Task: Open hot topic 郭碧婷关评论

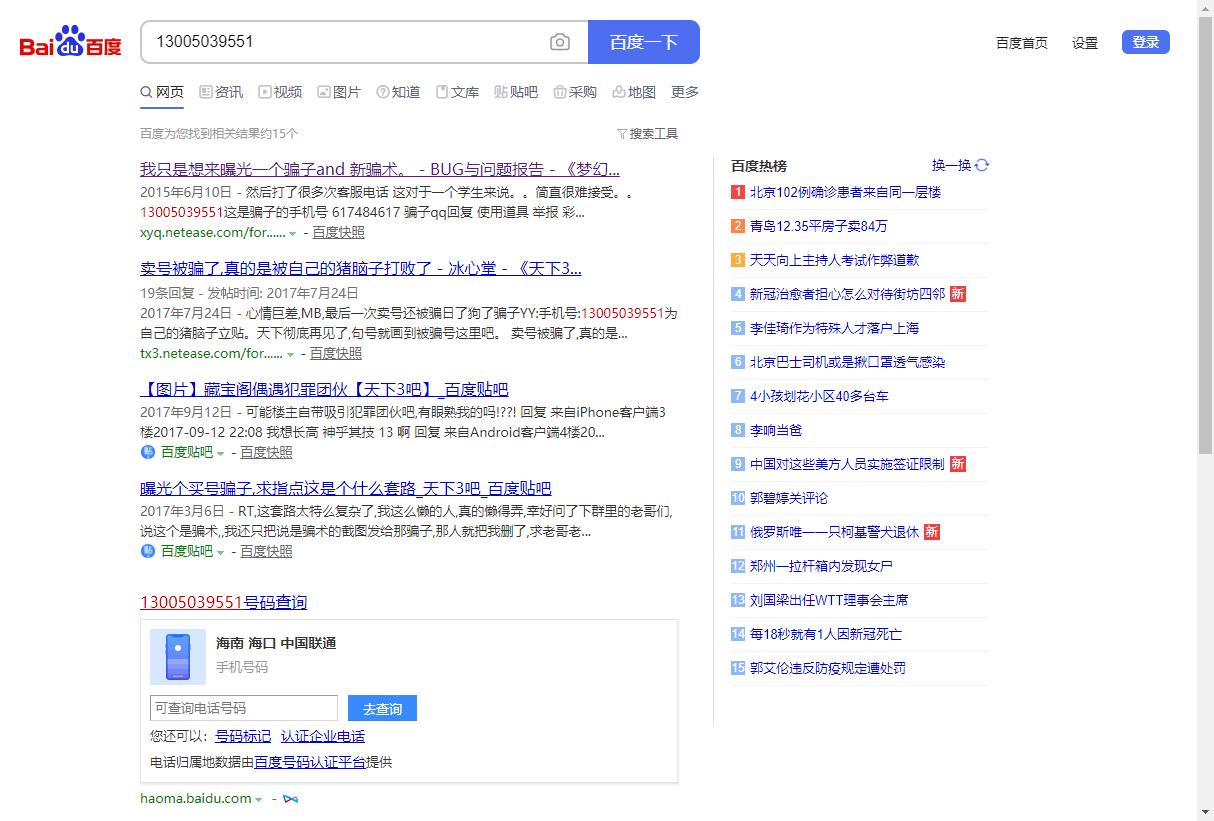Action: 789,498
